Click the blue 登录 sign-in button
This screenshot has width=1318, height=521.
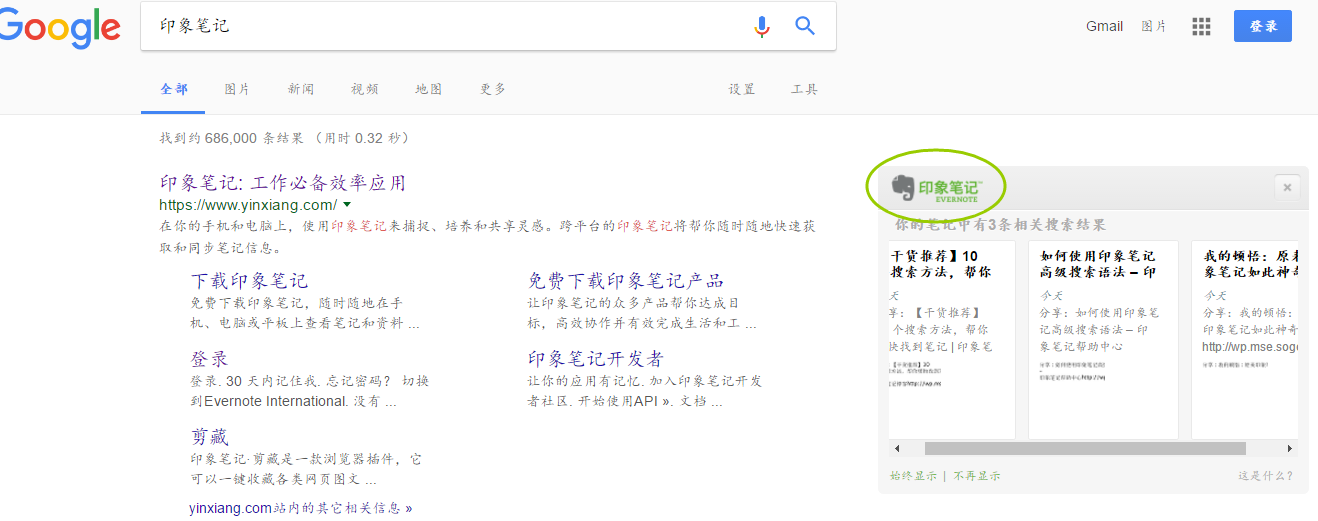pos(1263,26)
